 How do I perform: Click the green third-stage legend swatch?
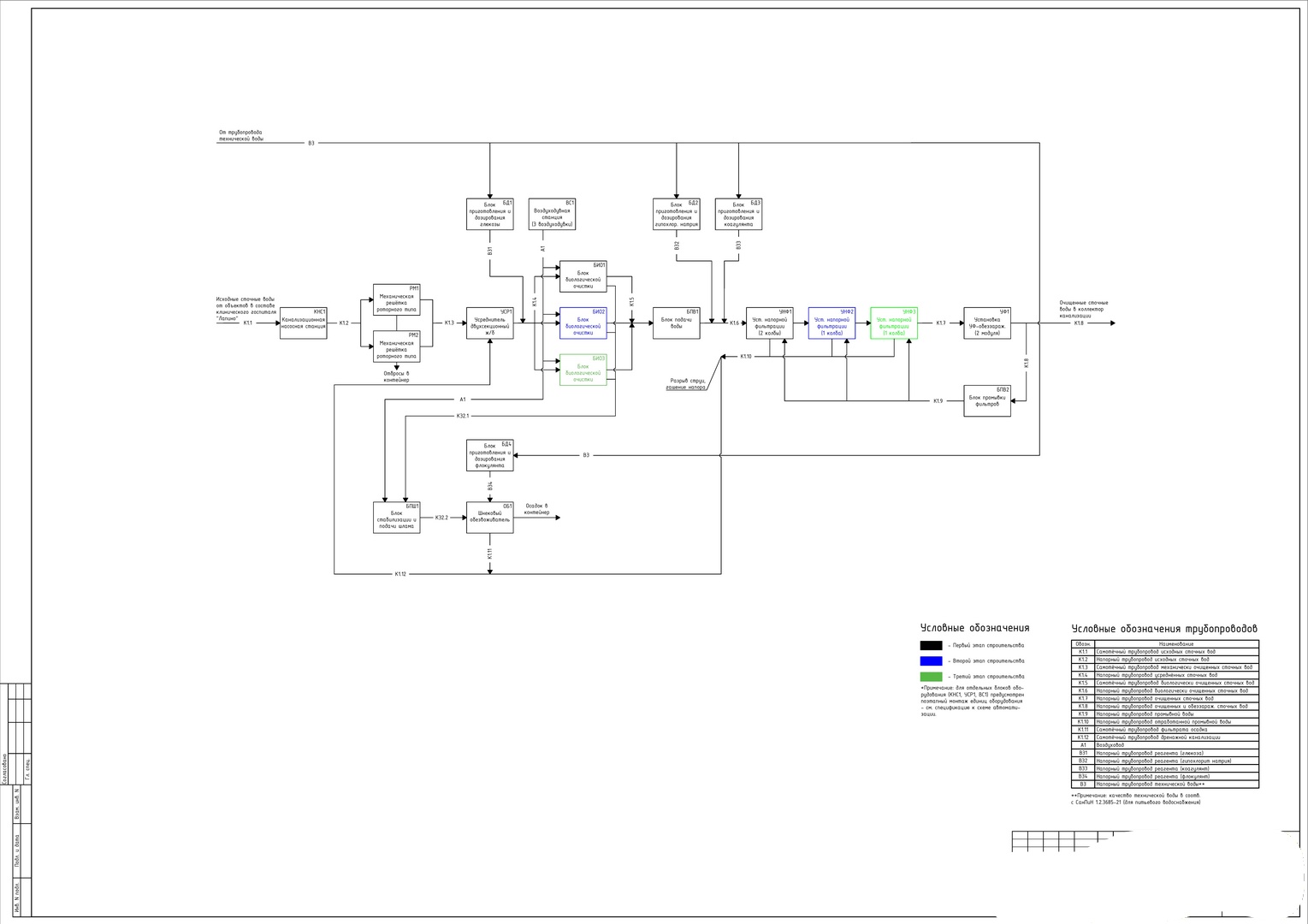coord(931,677)
